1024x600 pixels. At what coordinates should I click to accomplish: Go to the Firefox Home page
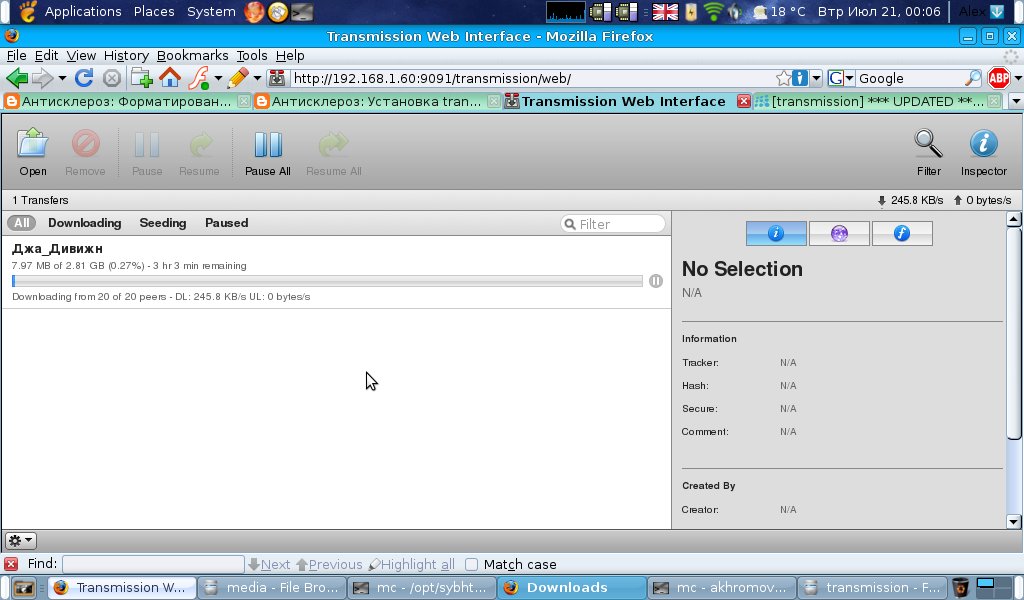point(170,78)
